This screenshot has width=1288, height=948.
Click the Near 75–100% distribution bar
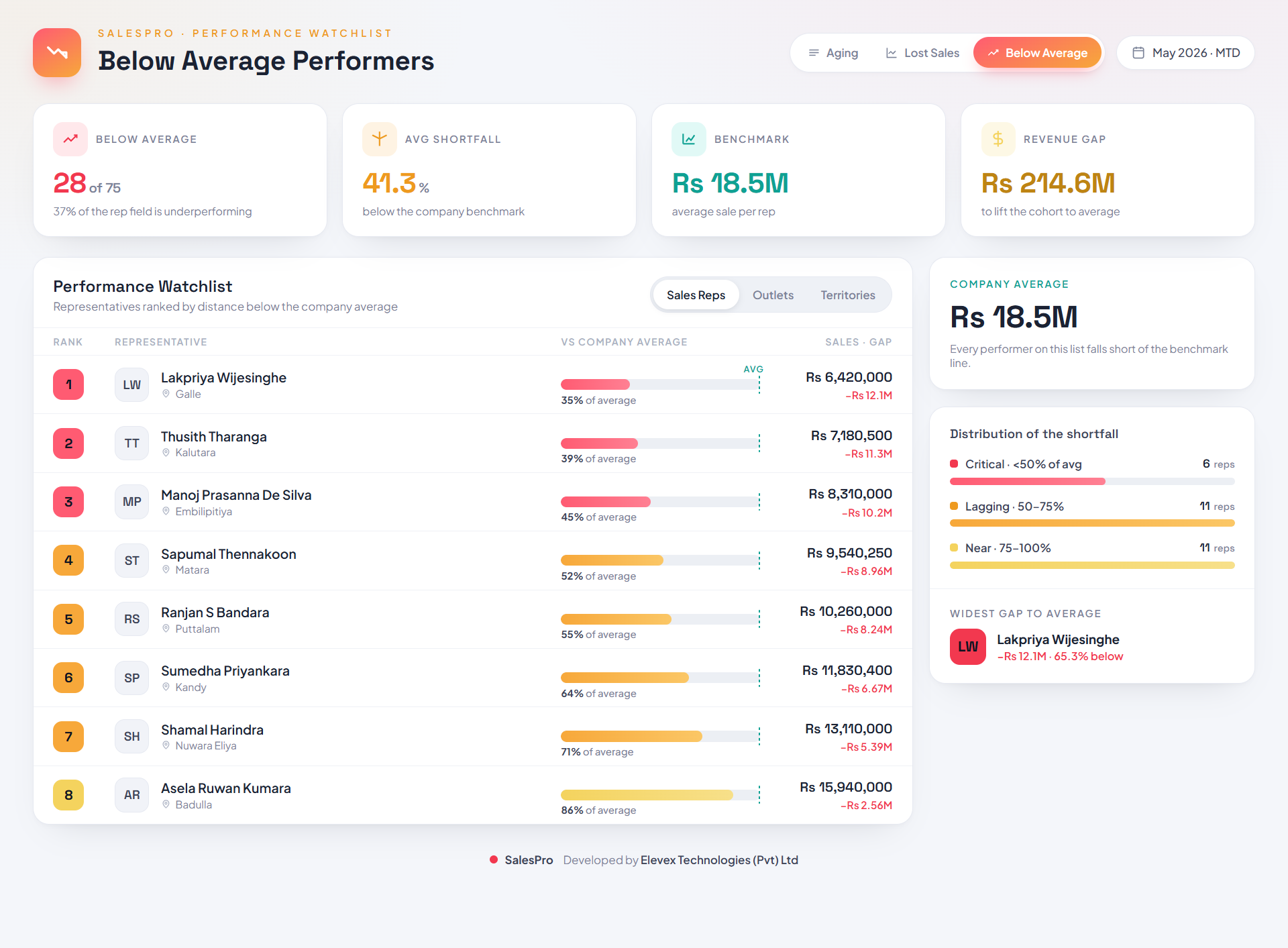tap(1092, 566)
